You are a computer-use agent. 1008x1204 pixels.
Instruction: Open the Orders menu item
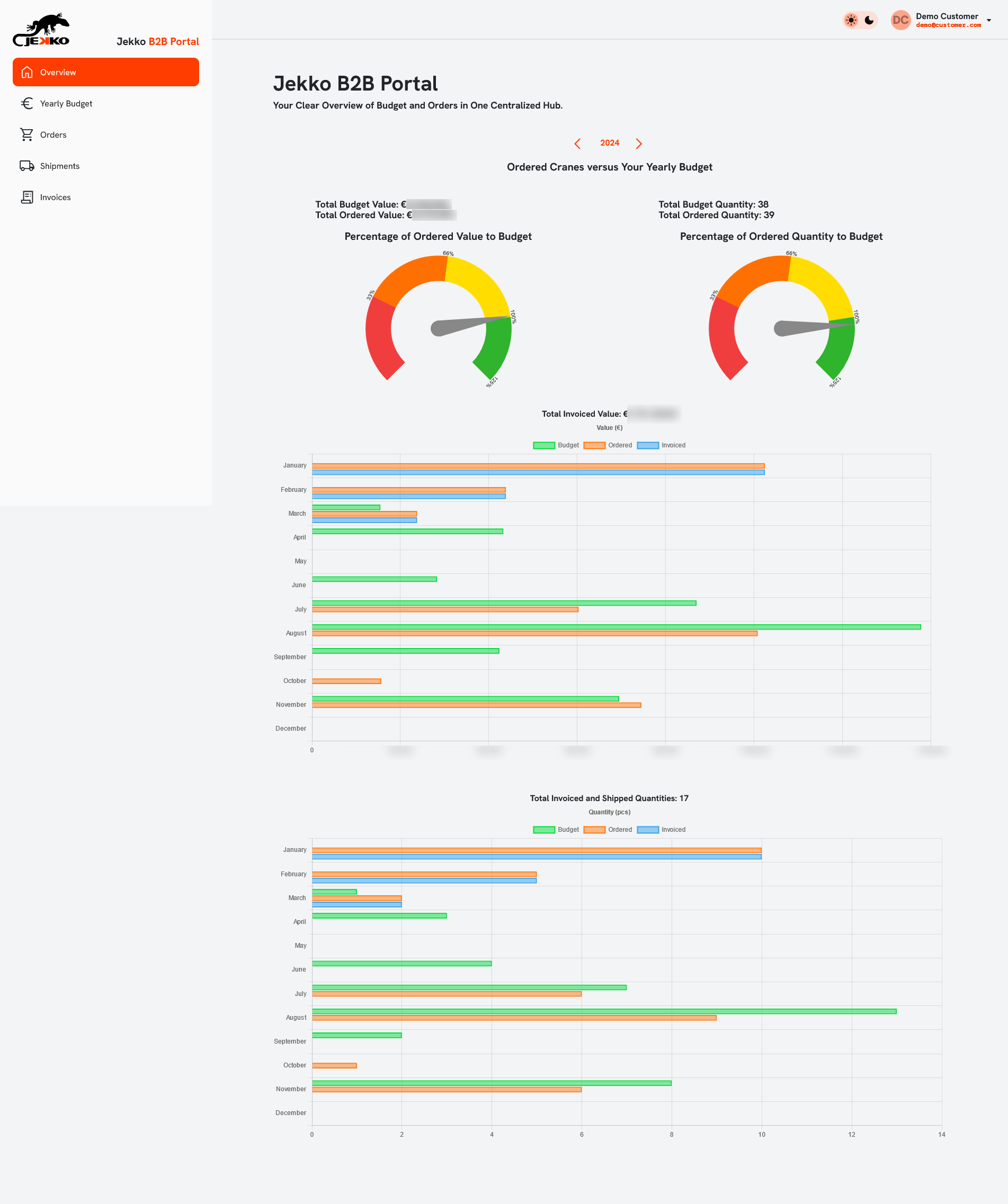[x=105, y=134]
